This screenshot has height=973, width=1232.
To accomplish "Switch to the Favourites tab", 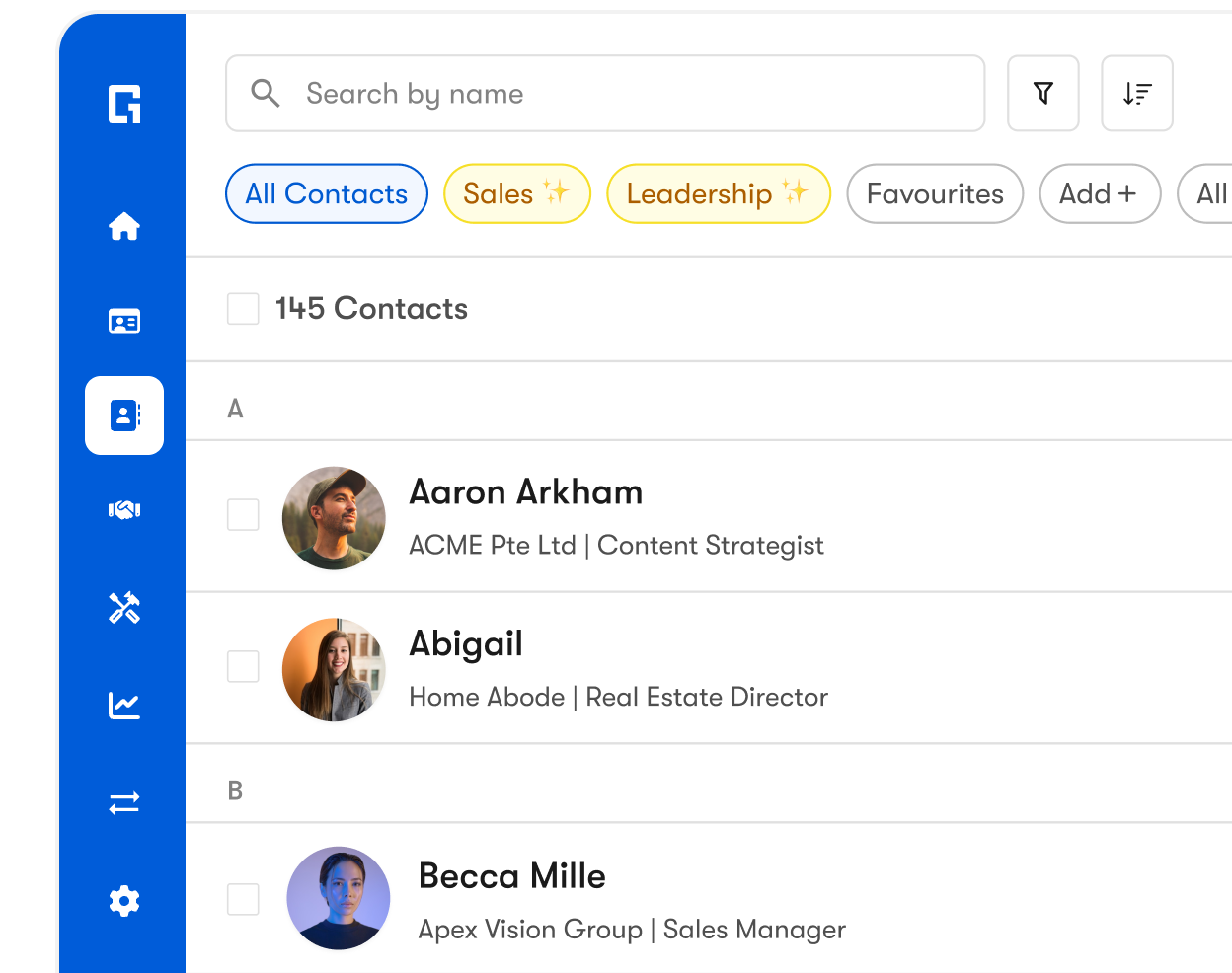I will (935, 193).
